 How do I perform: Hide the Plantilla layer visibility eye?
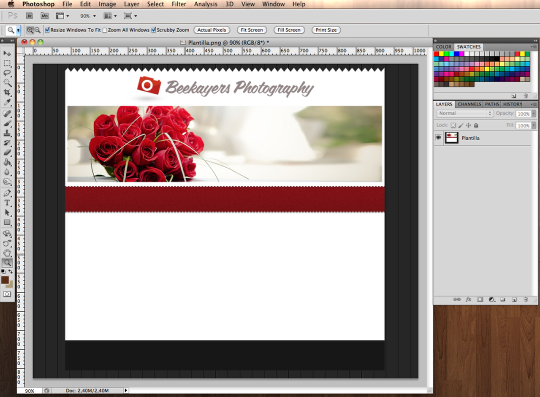click(x=438, y=138)
